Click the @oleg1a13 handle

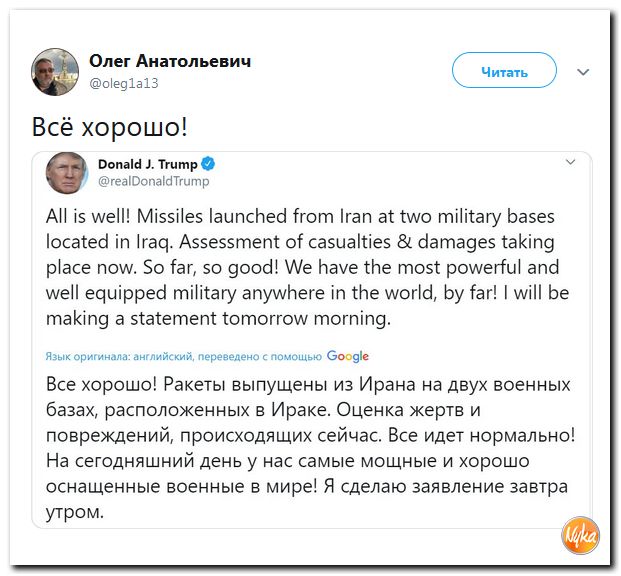tap(124, 83)
